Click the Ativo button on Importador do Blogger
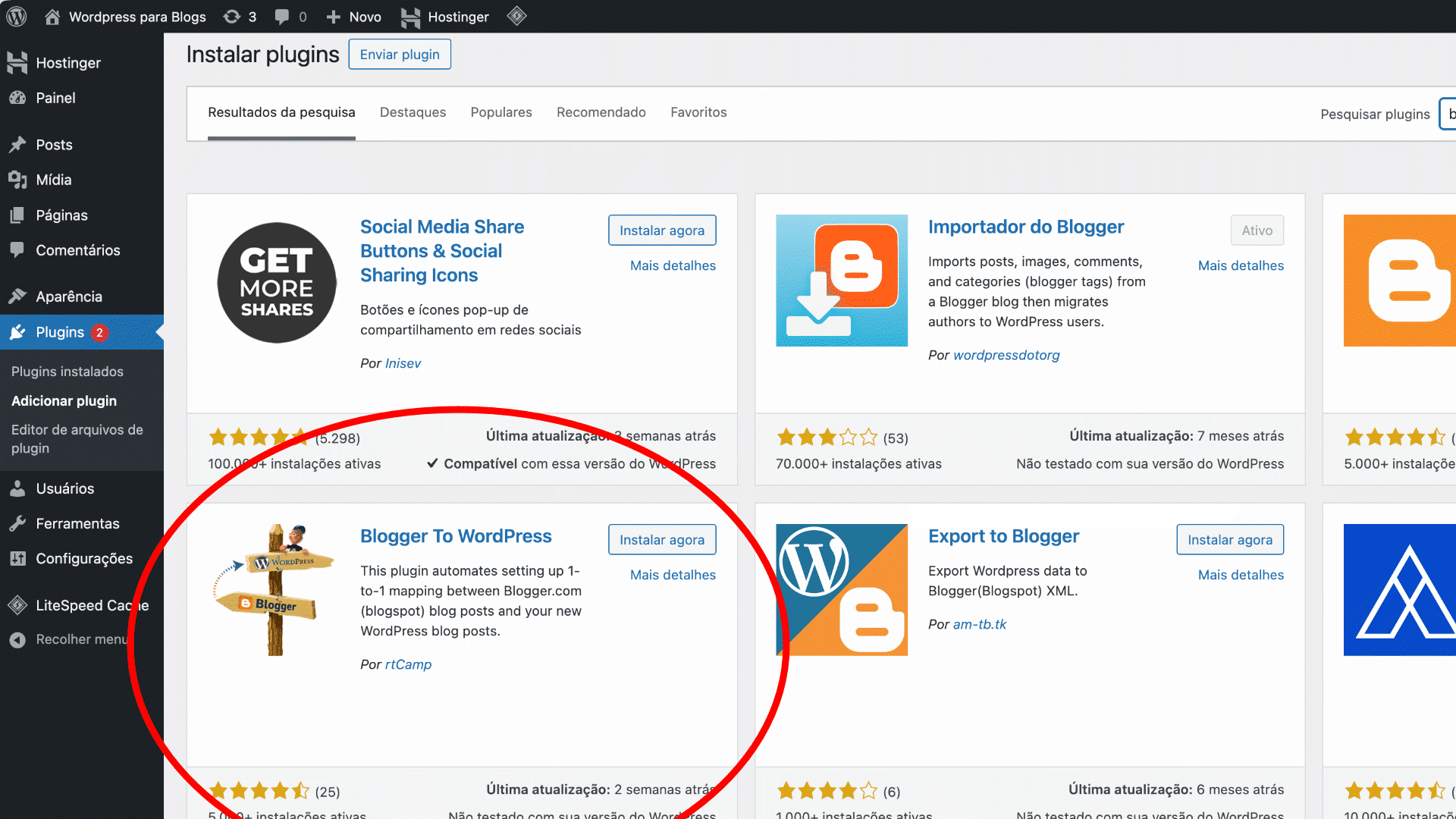1456x819 pixels. [x=1257, y=231]
